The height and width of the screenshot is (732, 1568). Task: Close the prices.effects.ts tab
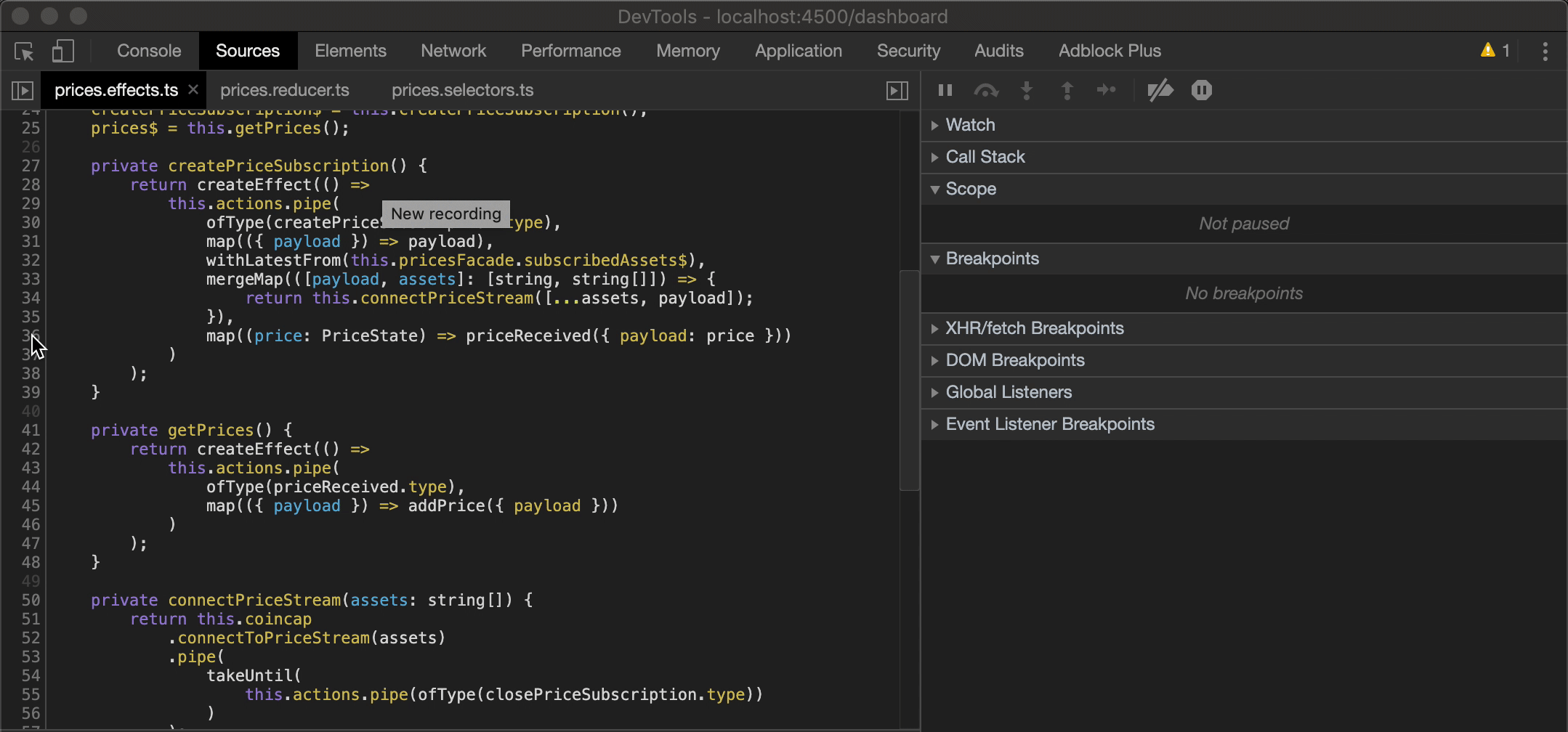click(x=193, y=89)
